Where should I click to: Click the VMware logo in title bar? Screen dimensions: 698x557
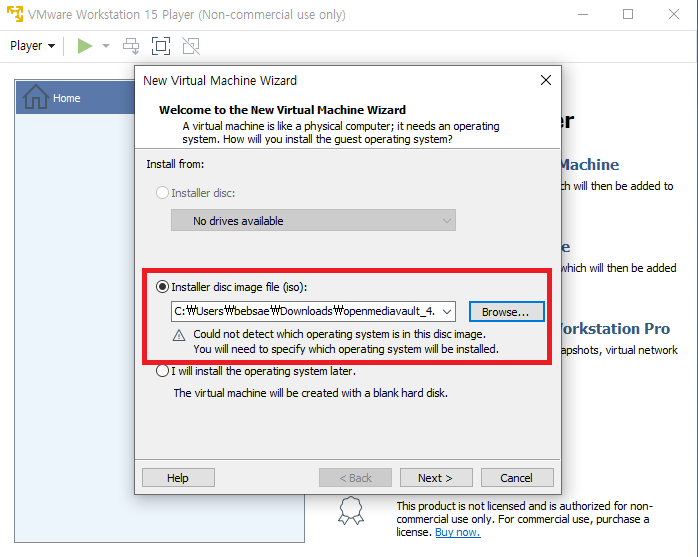pyautogui.click(x=15, y=14)
